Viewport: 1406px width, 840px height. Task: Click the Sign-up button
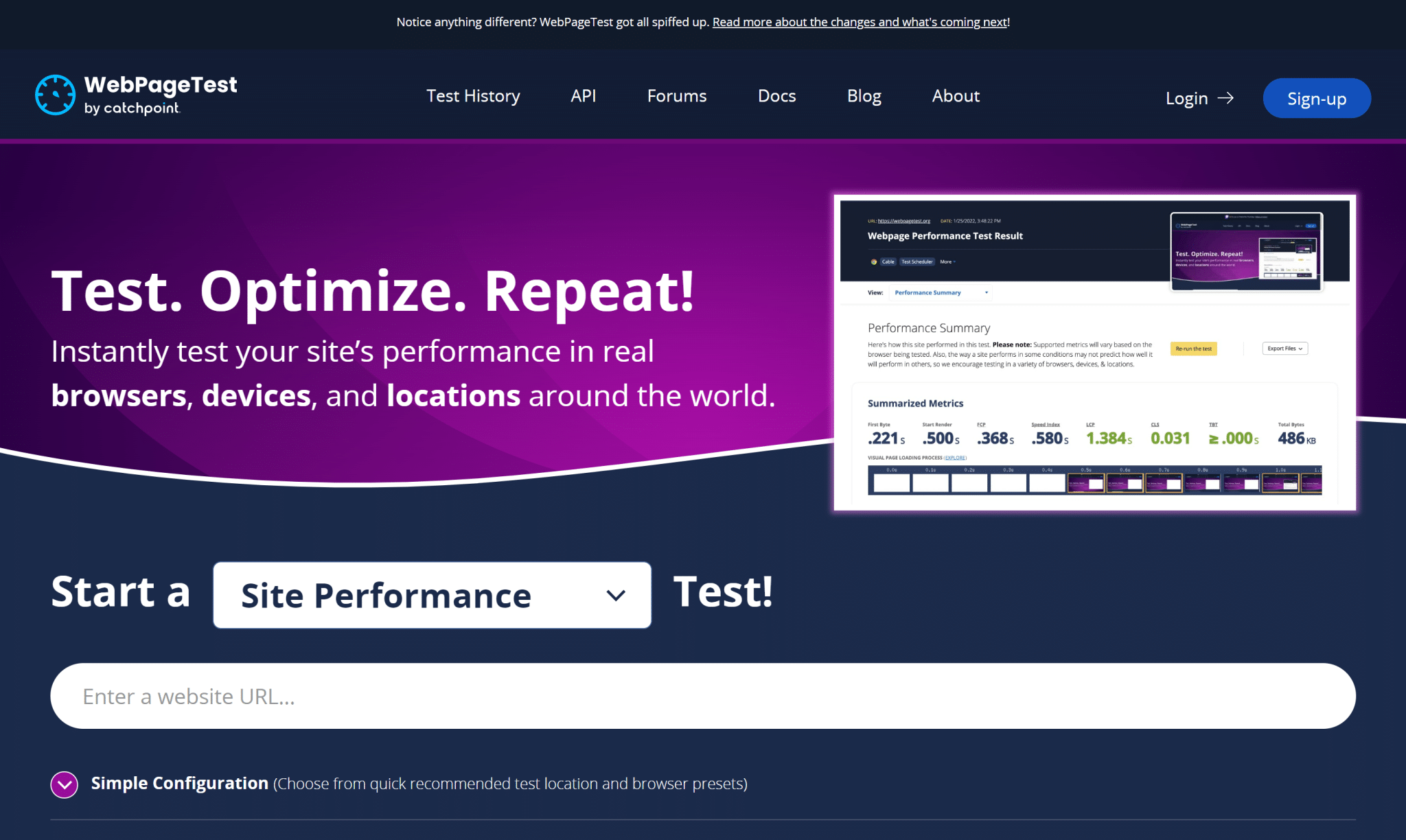1316,98
